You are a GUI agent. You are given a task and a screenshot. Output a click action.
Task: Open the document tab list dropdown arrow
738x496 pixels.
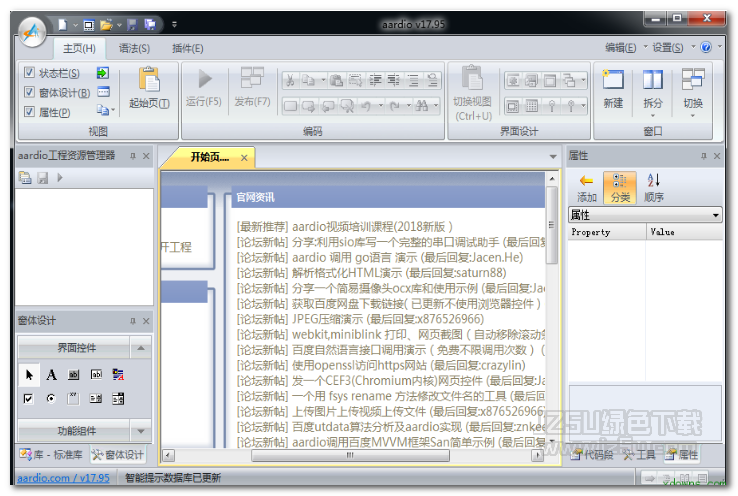pos(553,157)
